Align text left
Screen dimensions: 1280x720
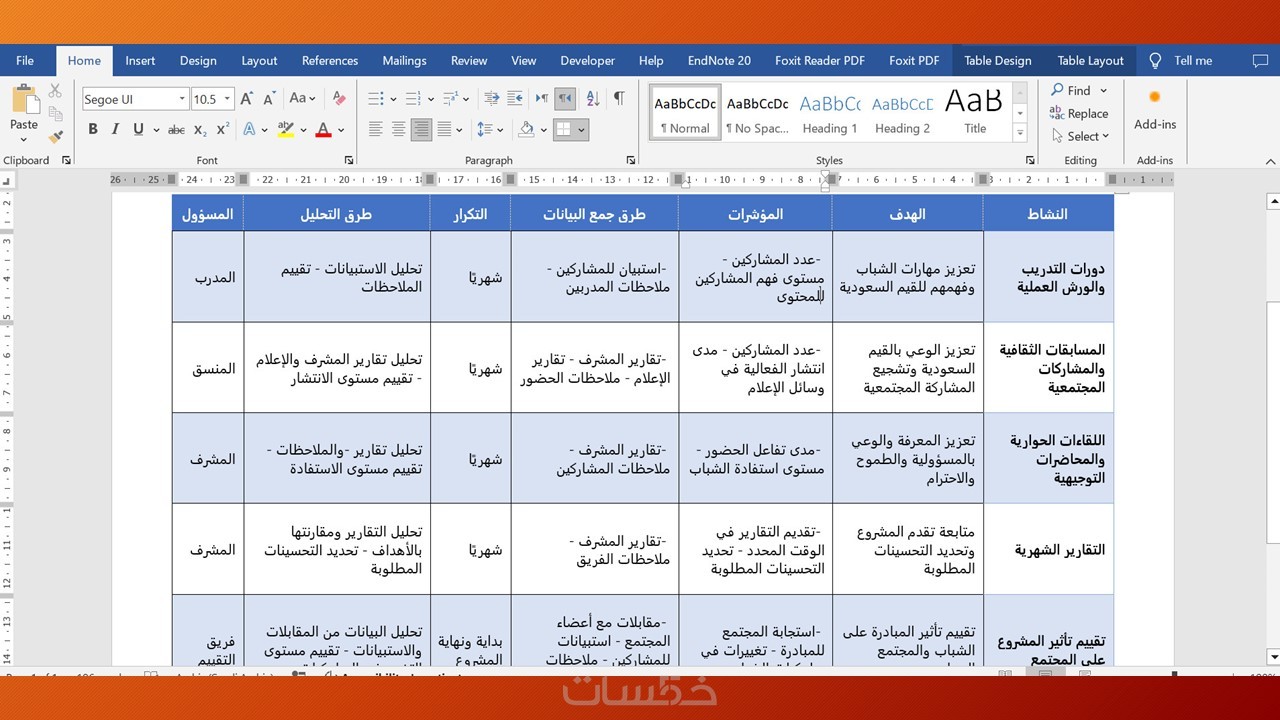376,129
